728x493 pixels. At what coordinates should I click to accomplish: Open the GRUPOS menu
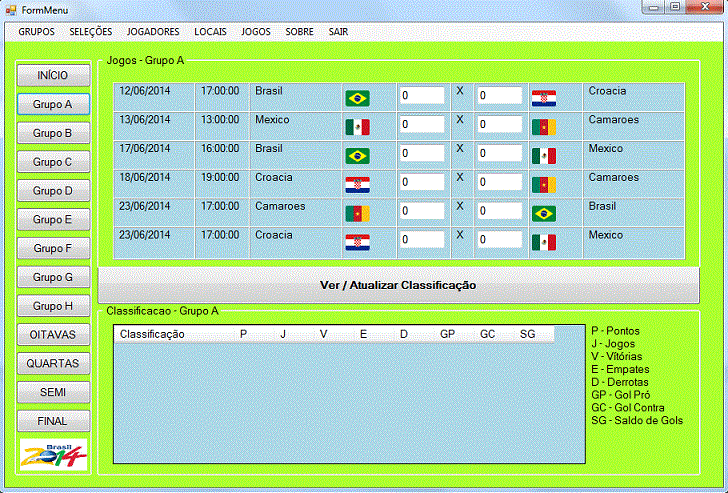coord(37,31)
